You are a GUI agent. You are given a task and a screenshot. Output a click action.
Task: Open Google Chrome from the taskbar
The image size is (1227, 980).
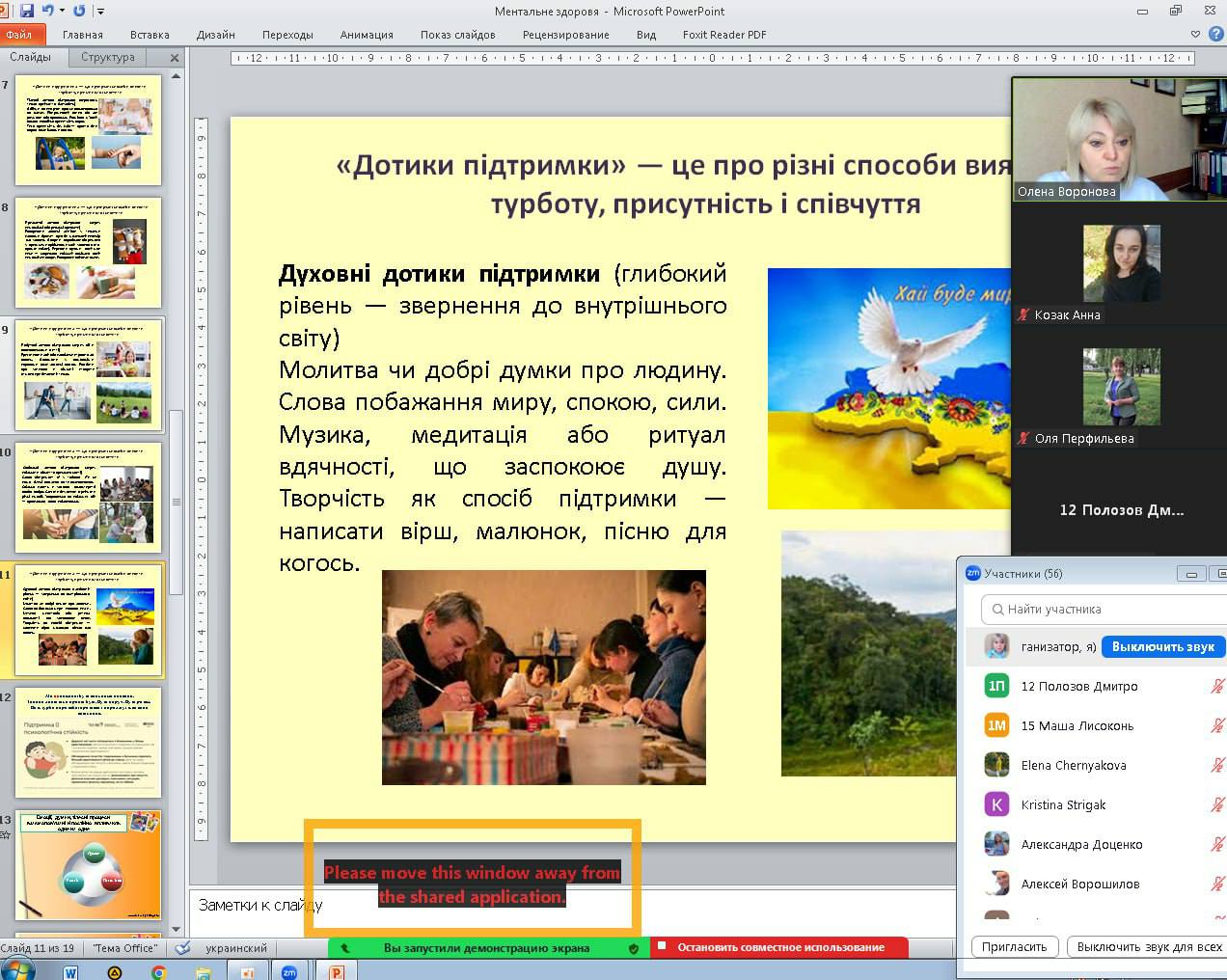pyautogui.click(x=159, y=972)
